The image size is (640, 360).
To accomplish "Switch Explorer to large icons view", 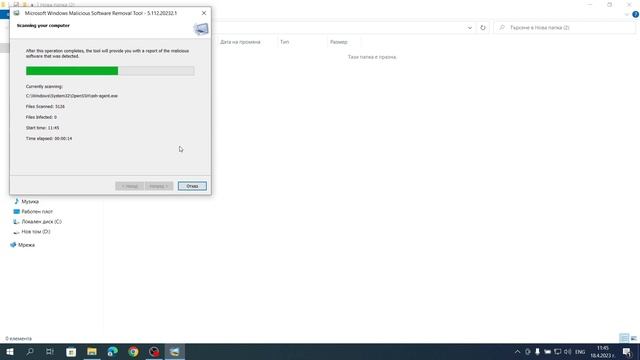I will point(633,338).
